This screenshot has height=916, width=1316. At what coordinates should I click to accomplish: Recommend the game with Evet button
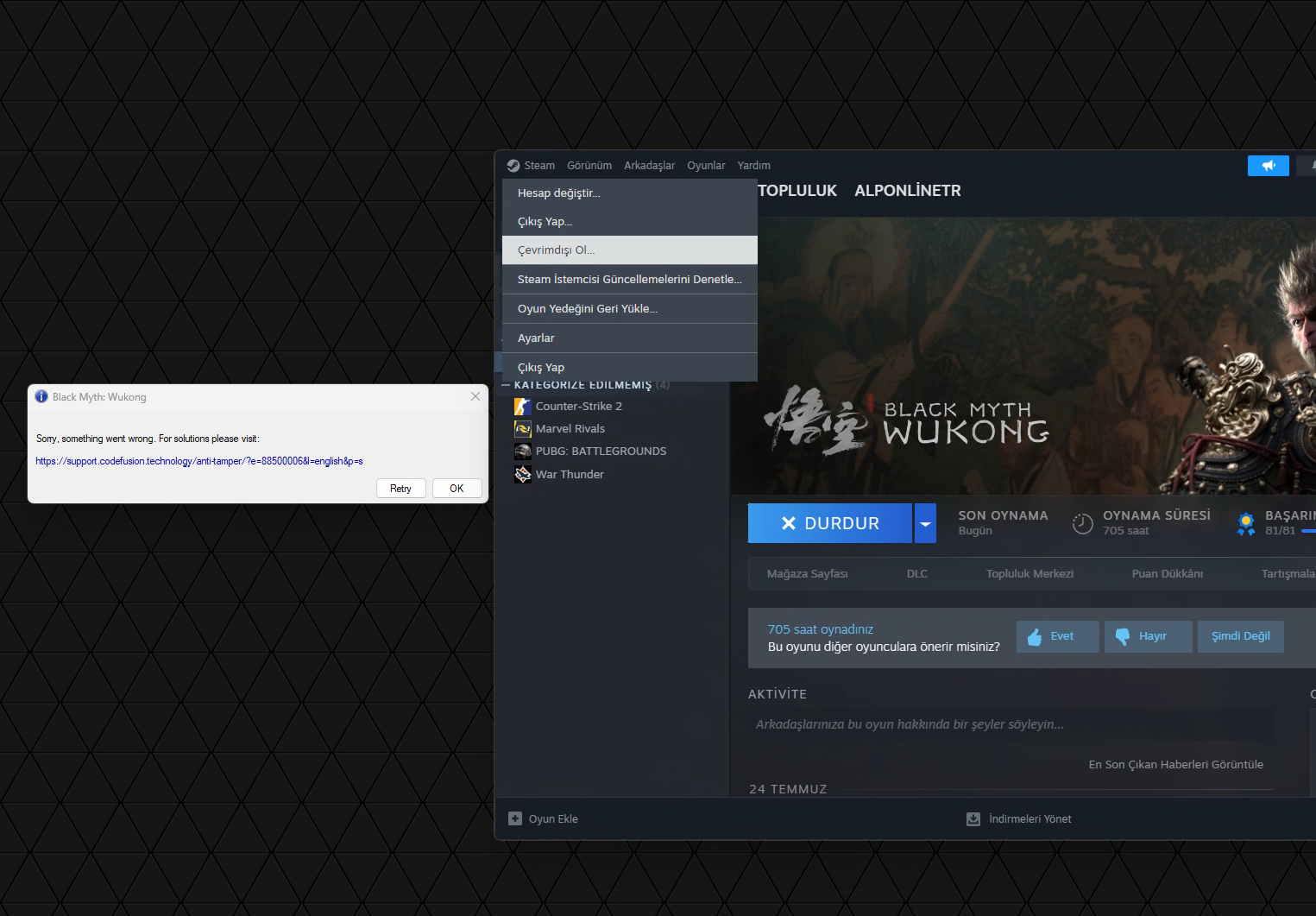tap(1058, 636)
